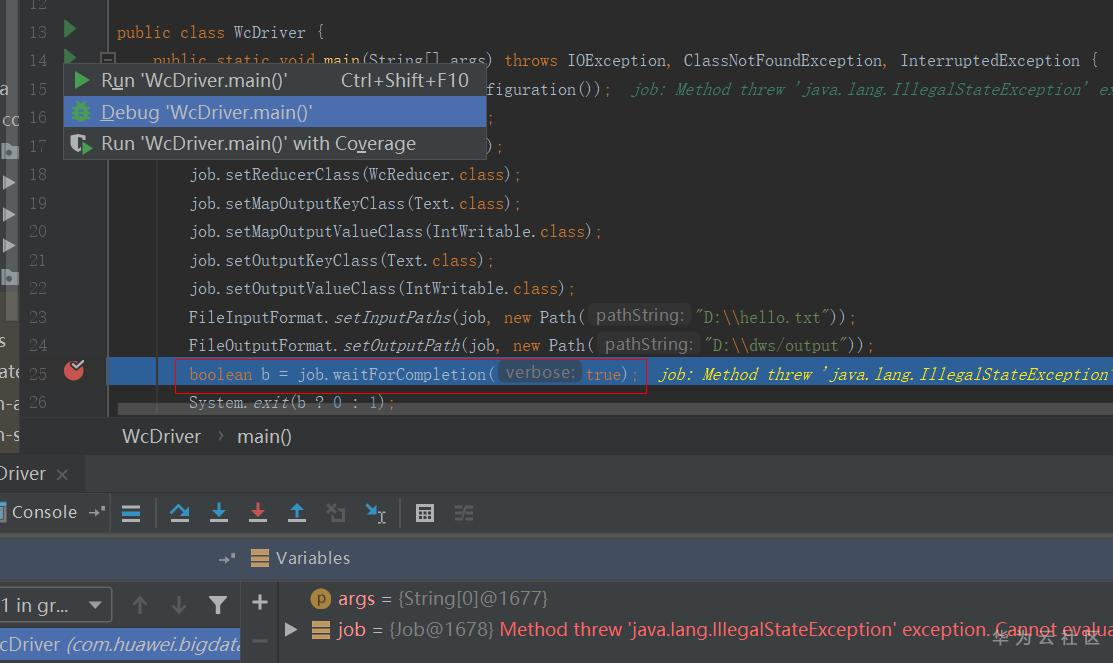Toggle the breakpoint on line 25
Screen dimensions: 1113x663
[x=74, y=370]
